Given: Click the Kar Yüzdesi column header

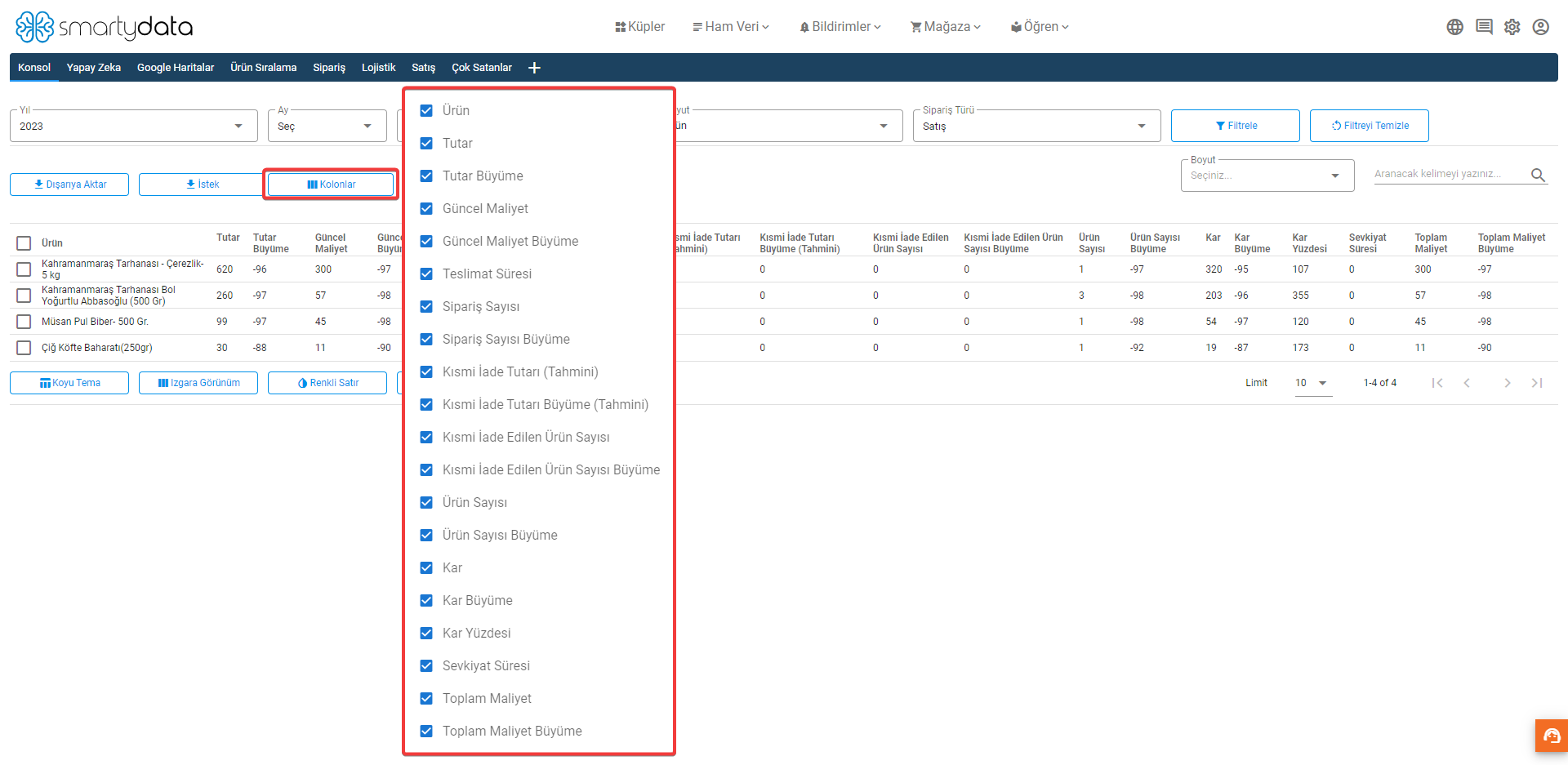Looking at the screenshot, I should 1309,243.
